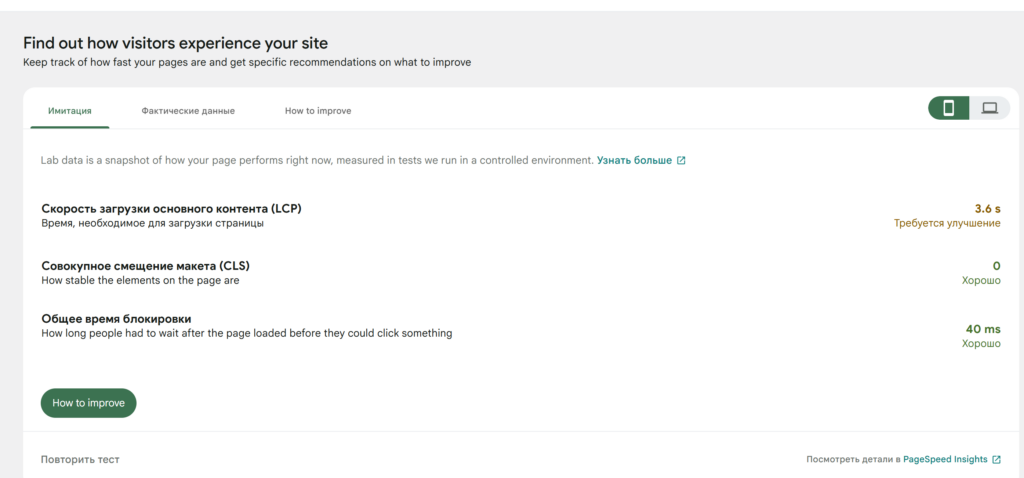Click the 3.6 s LCP value
This screenshot has width=1024, height=478.
(x=987, y=209)
